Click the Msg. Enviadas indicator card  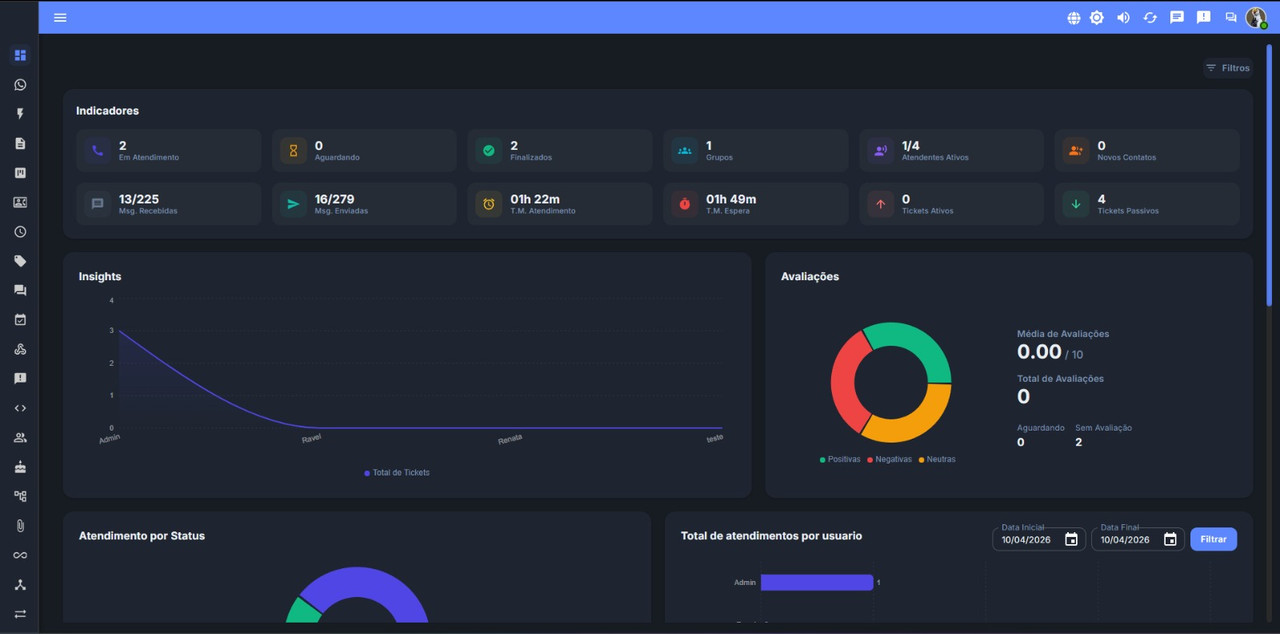[364, 204]
